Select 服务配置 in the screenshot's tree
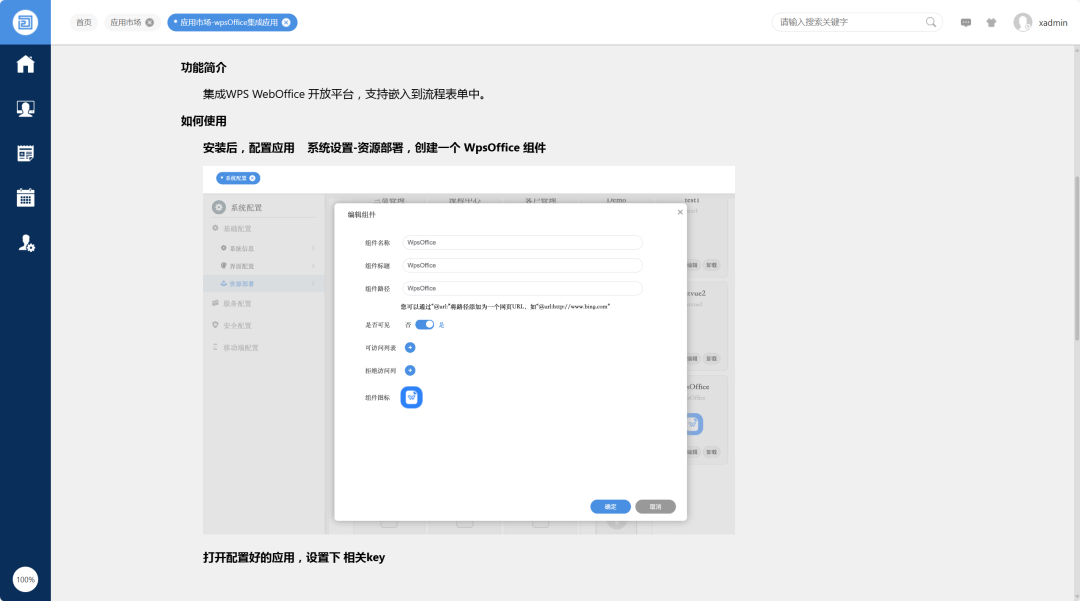The height and width of the screenshot is (601, 1080). point(237,304)
